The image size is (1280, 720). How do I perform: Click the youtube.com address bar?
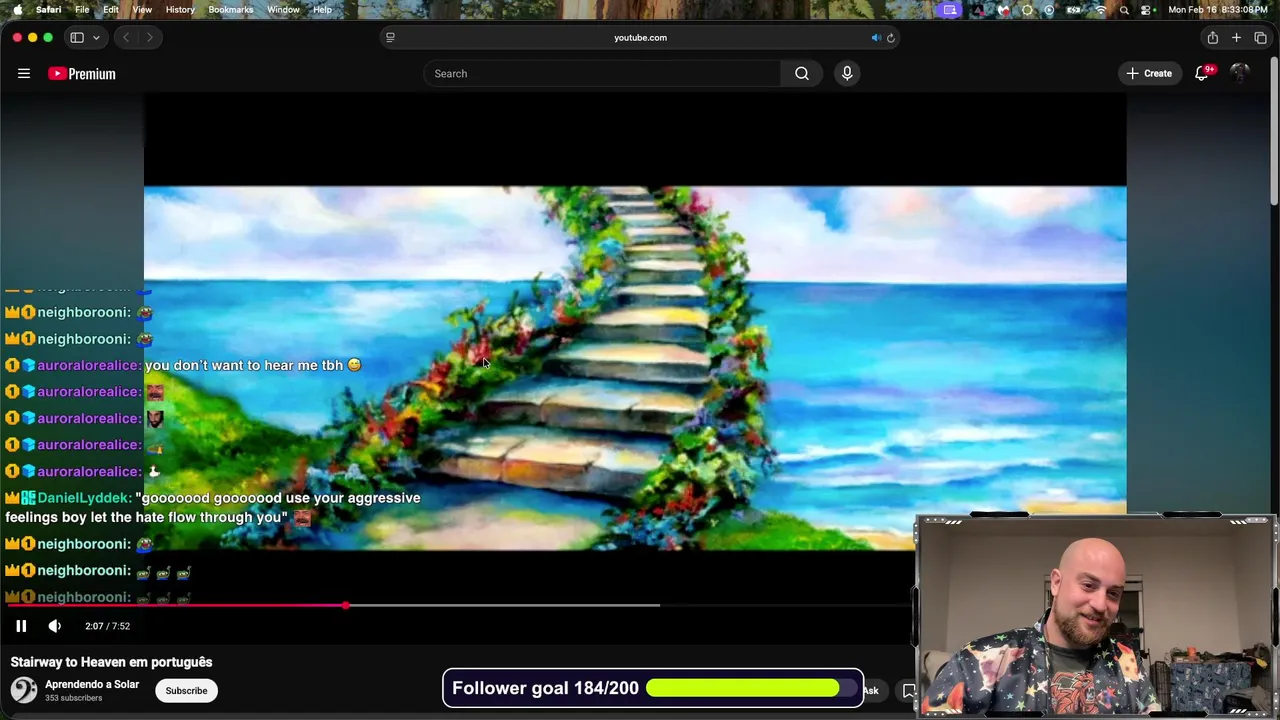click(x=640, y=38)
